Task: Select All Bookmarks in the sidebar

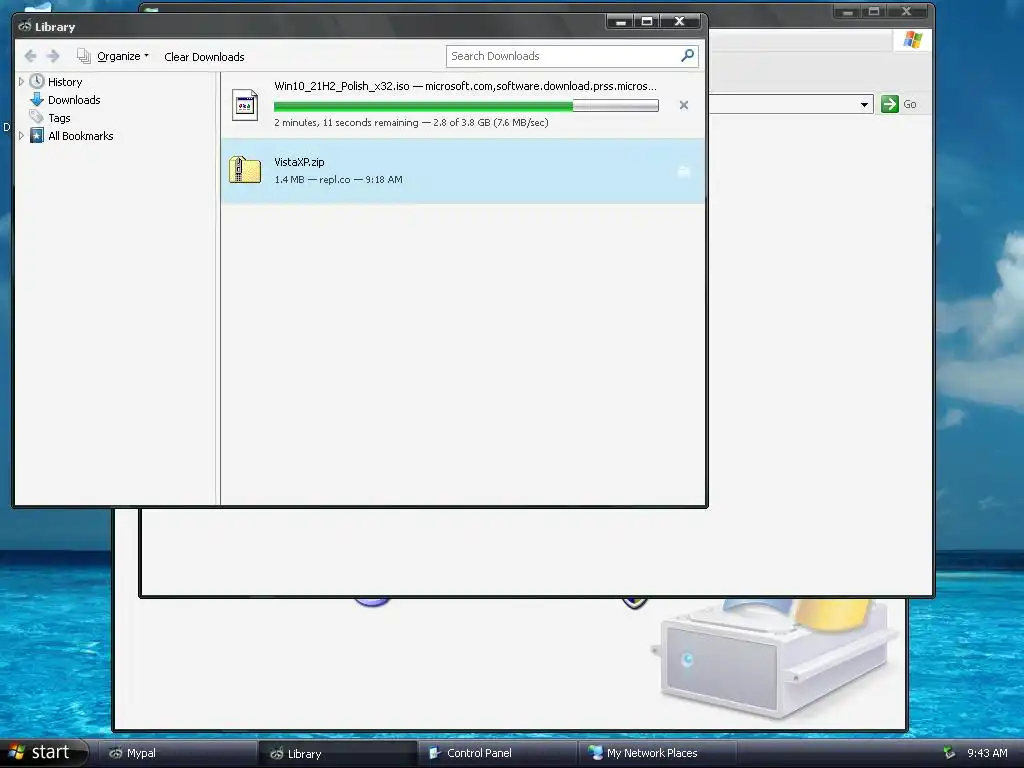Action: [x=80, y=136]
